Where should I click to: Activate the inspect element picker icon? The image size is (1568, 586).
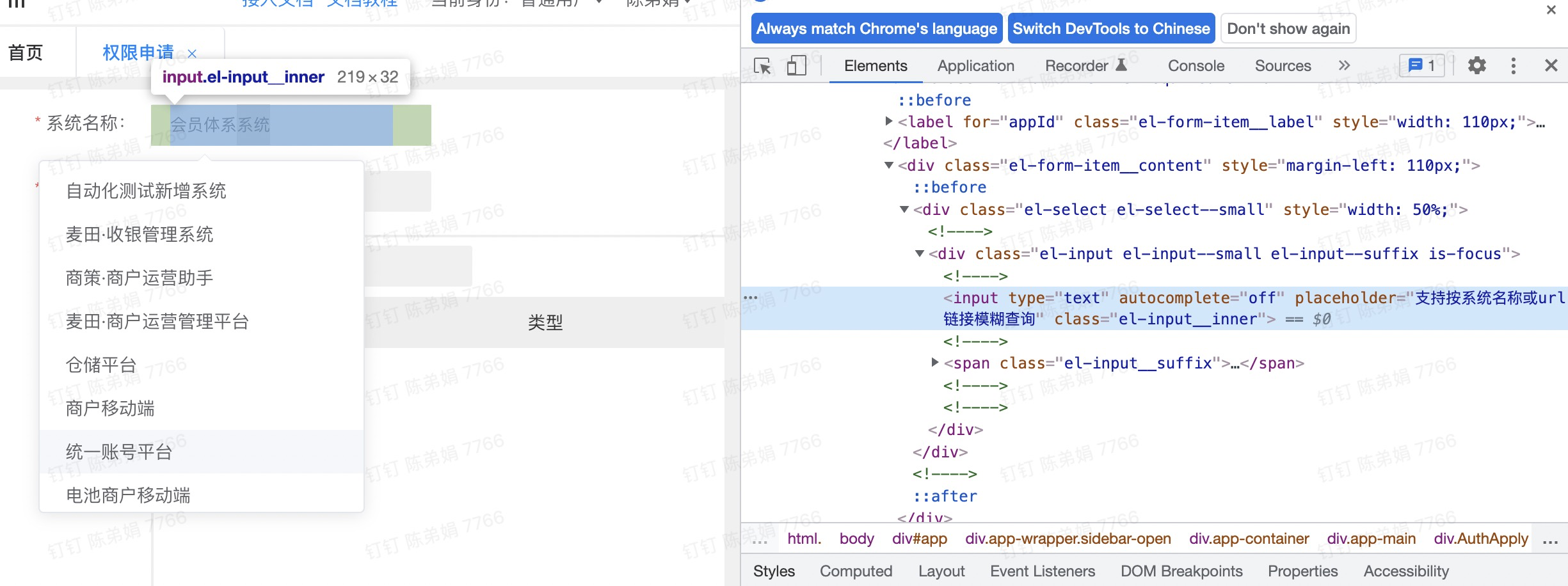(x=763, y=66)
